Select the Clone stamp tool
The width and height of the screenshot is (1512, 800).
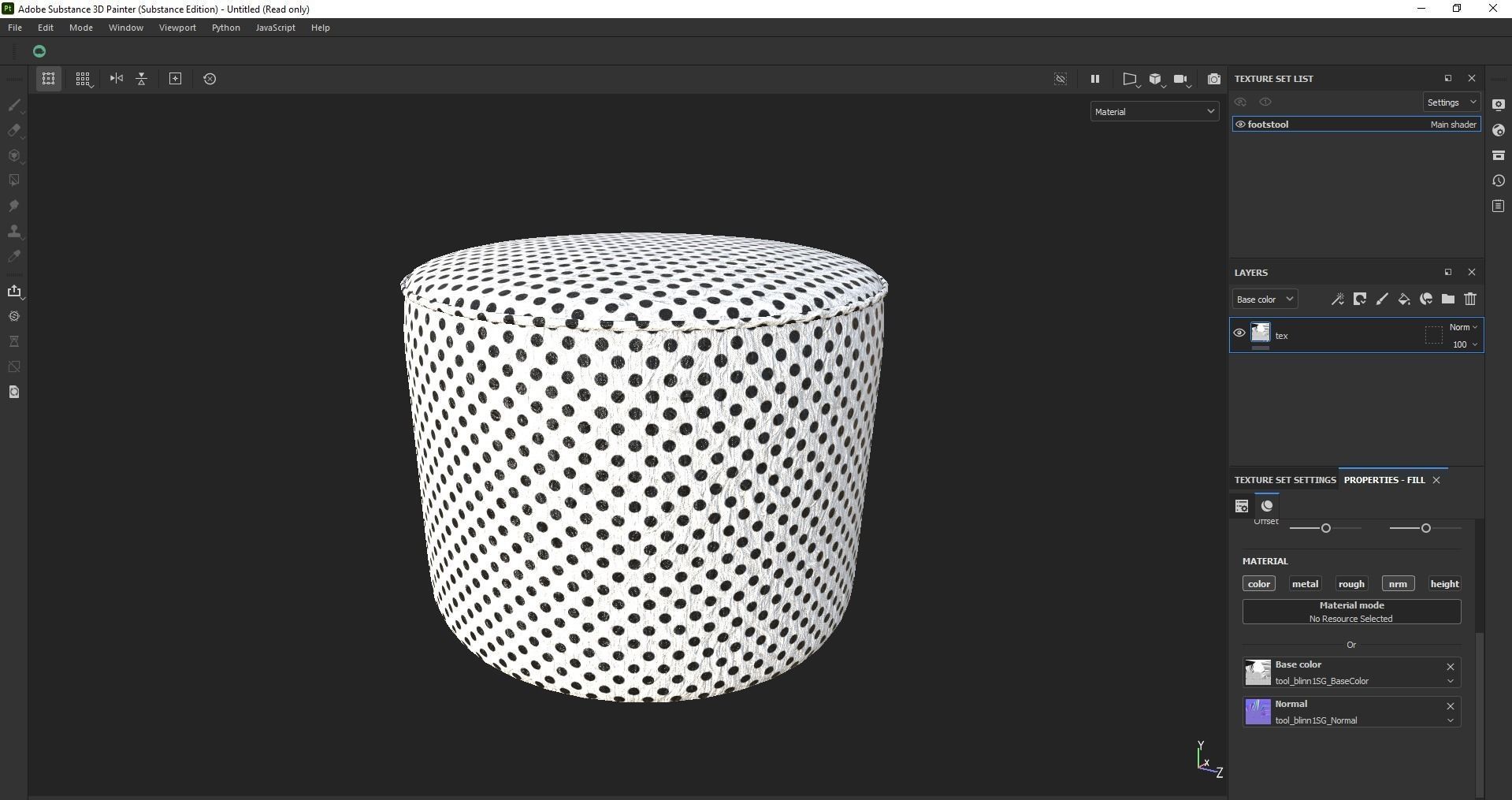tap(13, 231)
